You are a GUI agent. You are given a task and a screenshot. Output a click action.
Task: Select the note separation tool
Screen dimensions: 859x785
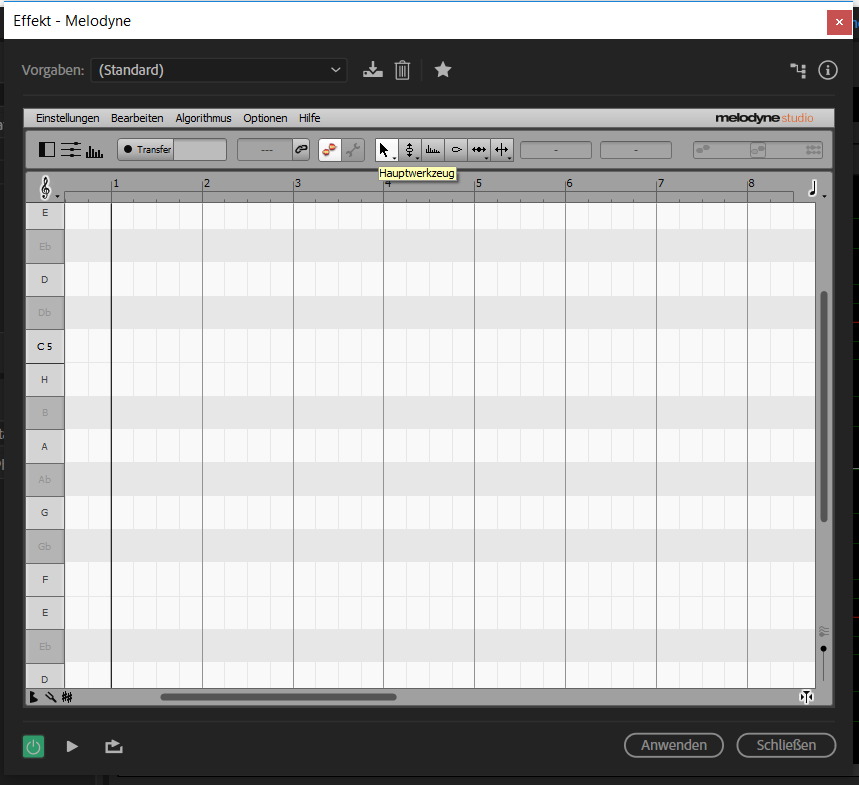(502, 150)
